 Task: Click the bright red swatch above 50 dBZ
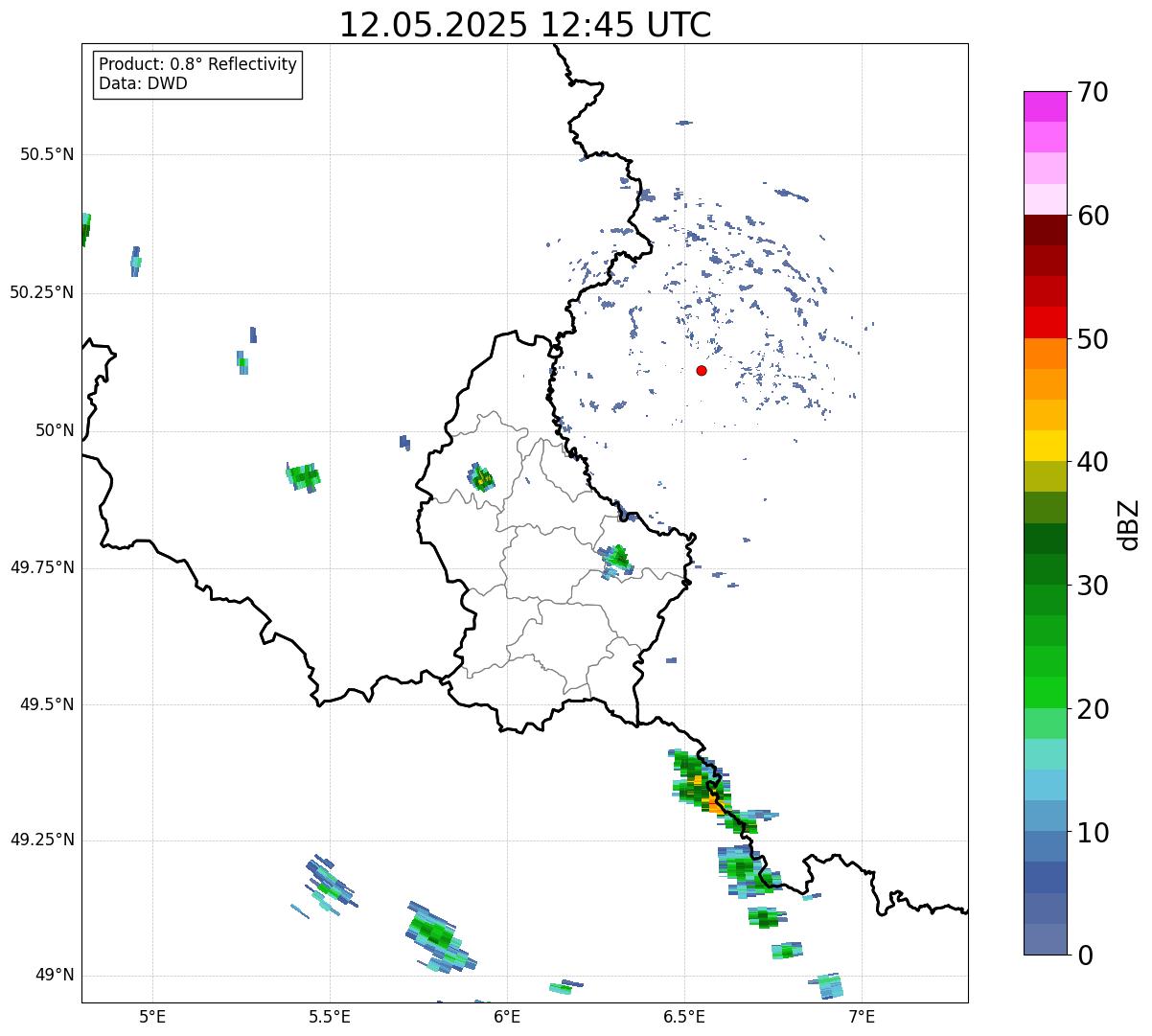pos(1045,323)
